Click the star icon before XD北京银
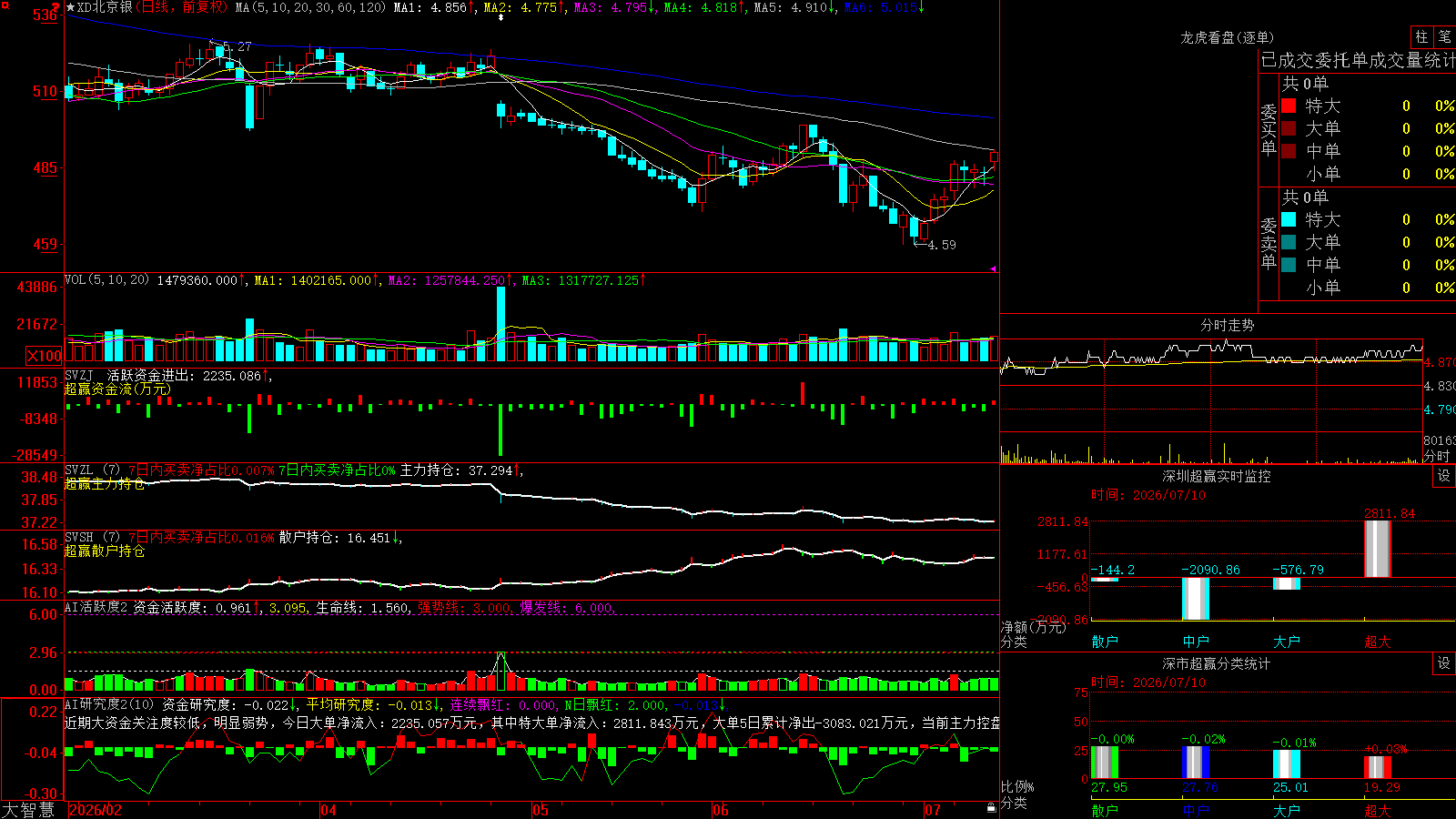Viewport: 1456px width, 819px height. pos(71,7)
